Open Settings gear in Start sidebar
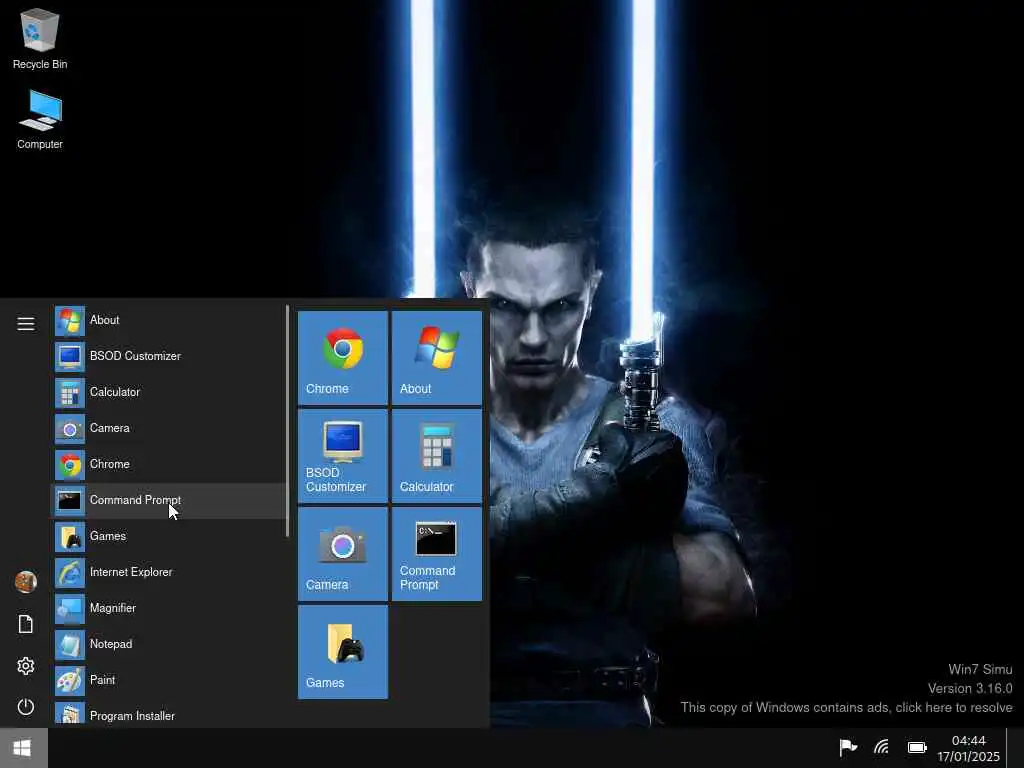The width and height of the screenshot is (1024, 768). point(25,666)
